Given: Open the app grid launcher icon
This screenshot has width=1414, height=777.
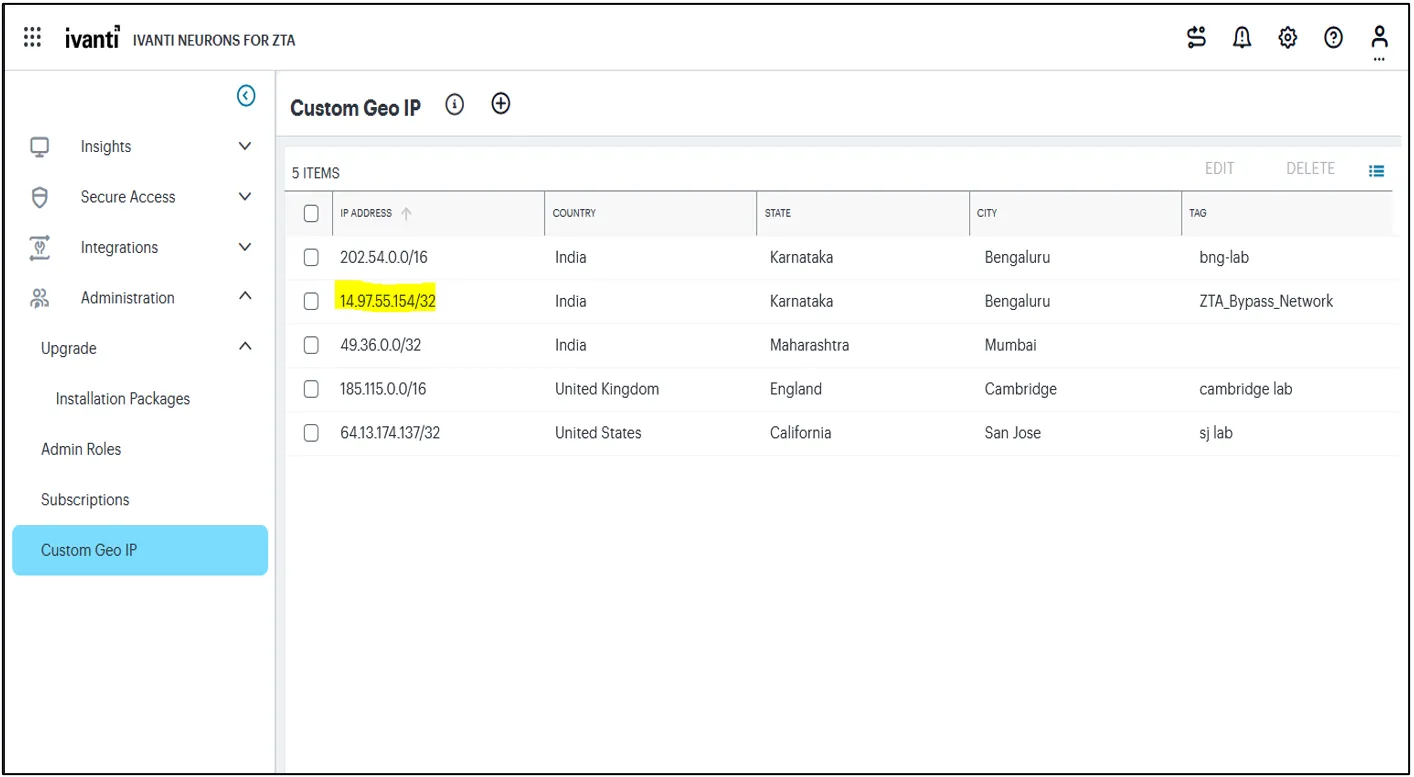Looking at the screenshot, I should tap(32, 38).
